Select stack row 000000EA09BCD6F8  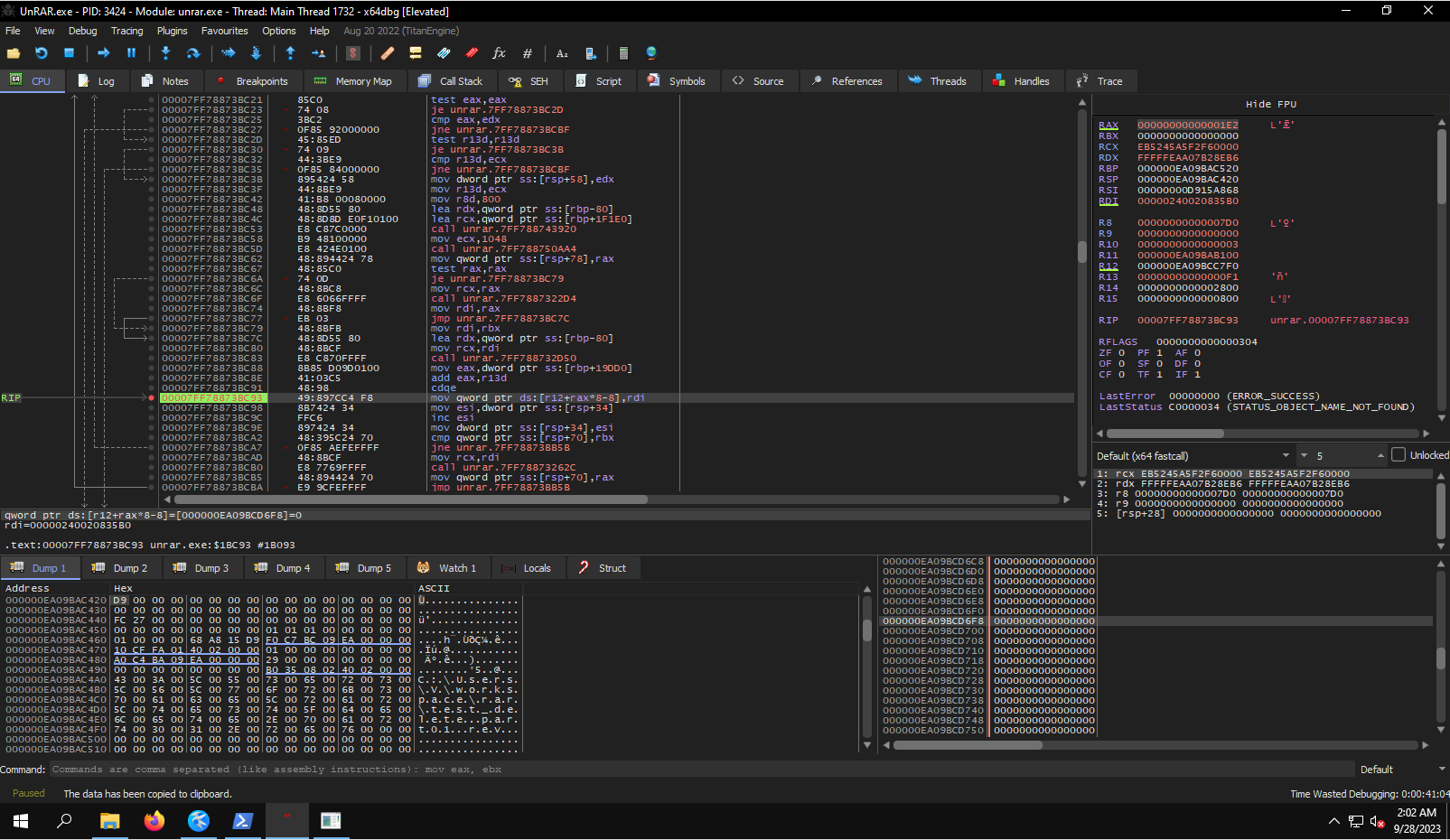point(1156,621)
